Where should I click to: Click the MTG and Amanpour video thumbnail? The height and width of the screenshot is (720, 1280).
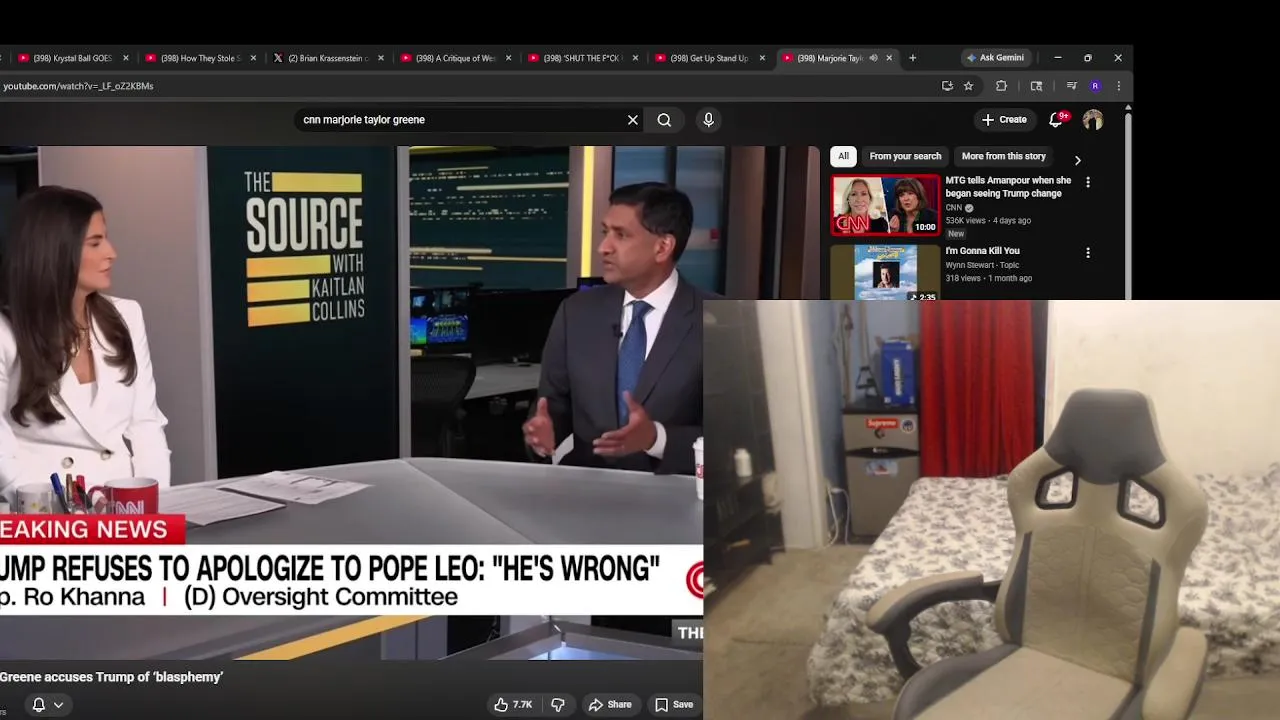pos(885,205)
